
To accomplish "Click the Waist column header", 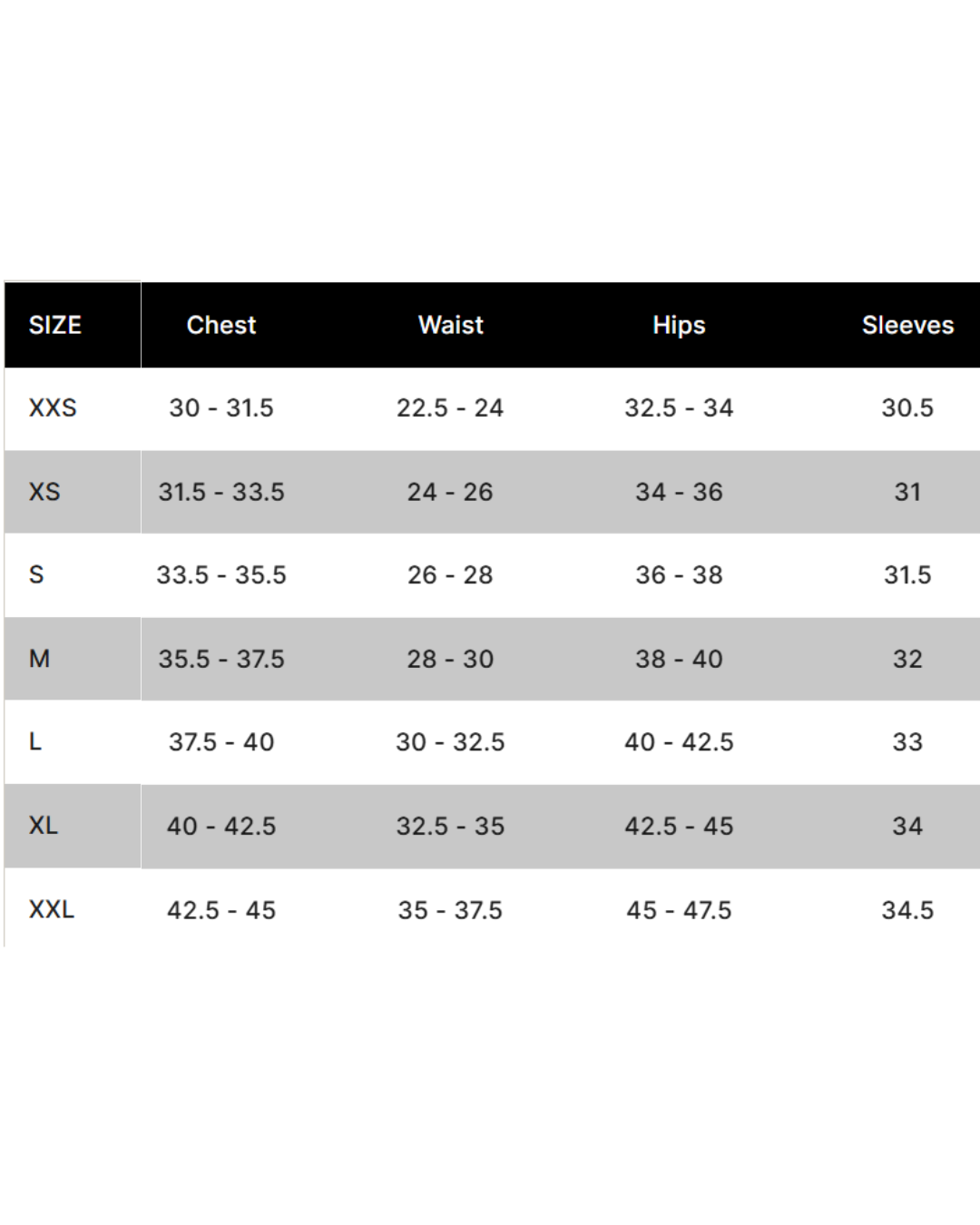I will (451, 325).
